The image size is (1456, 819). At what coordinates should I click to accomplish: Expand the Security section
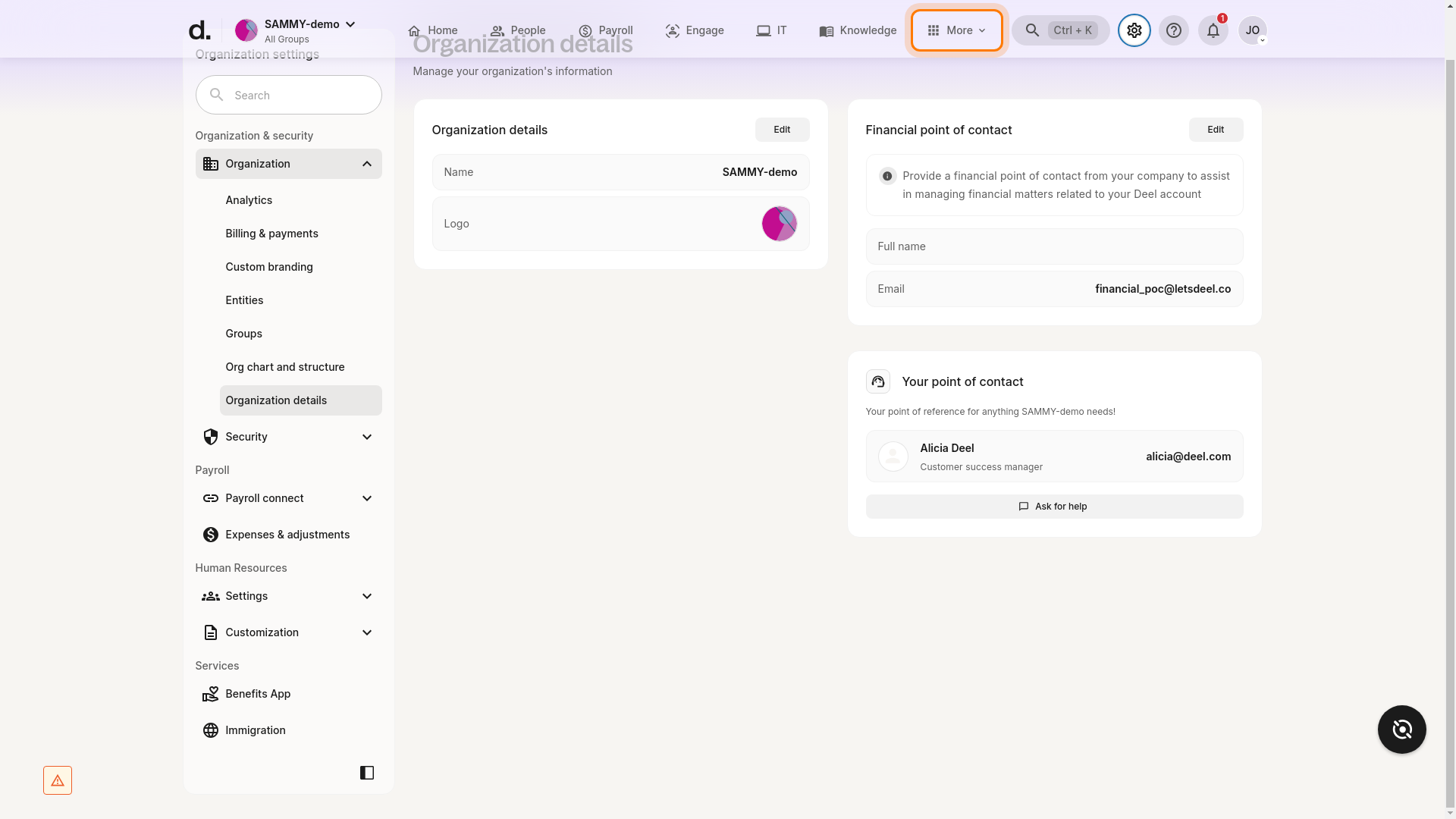tap(366, 436)
